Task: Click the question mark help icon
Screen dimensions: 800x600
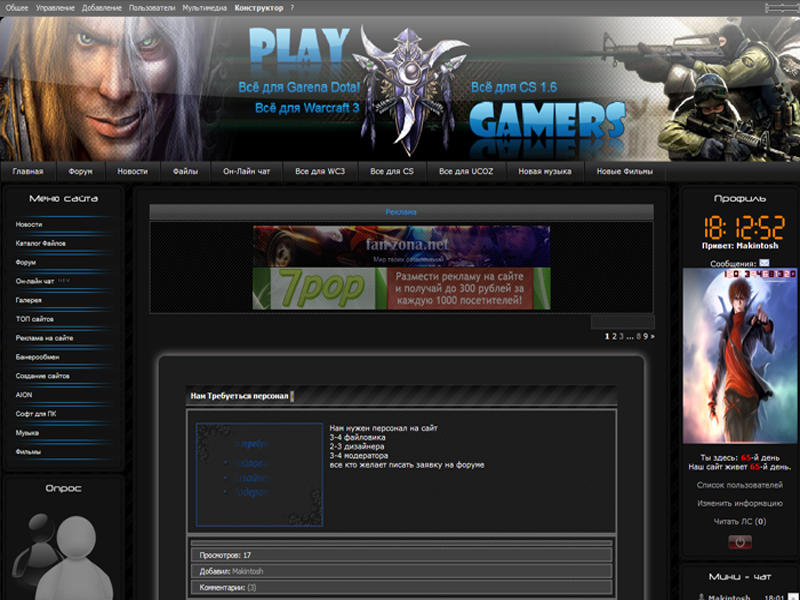Action: pos(292,8)
